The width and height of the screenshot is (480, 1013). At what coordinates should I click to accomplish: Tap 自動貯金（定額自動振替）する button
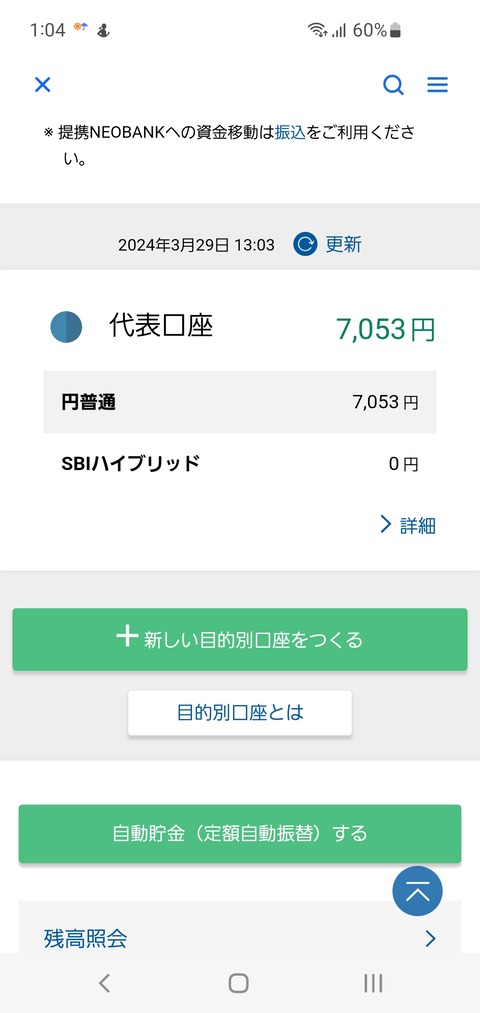pyautogui.click(x=240, y=833)
